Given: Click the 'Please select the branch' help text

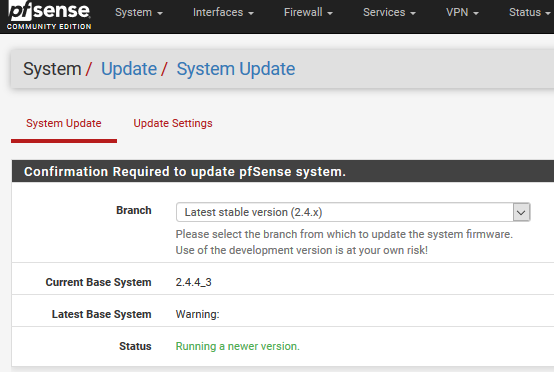Looking at the screenshot, I should click(x=344, y=234).
